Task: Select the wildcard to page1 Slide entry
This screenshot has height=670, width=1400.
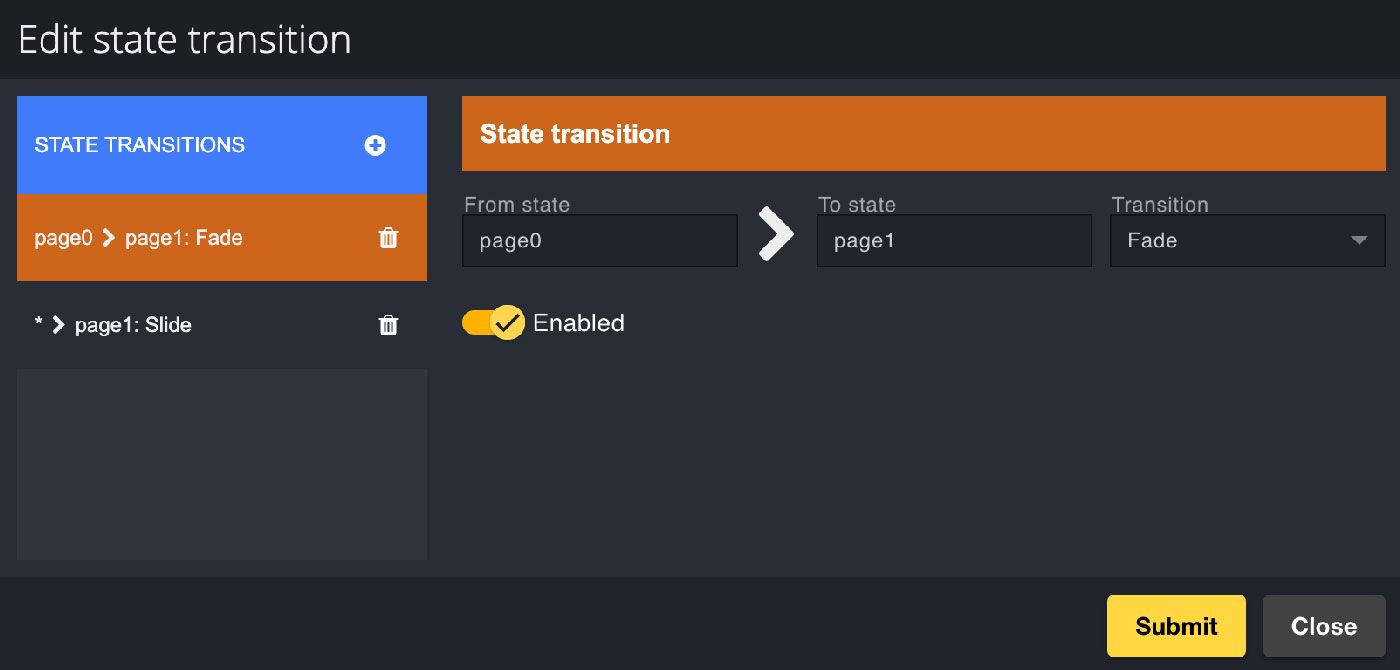Action: coord(180,324)
